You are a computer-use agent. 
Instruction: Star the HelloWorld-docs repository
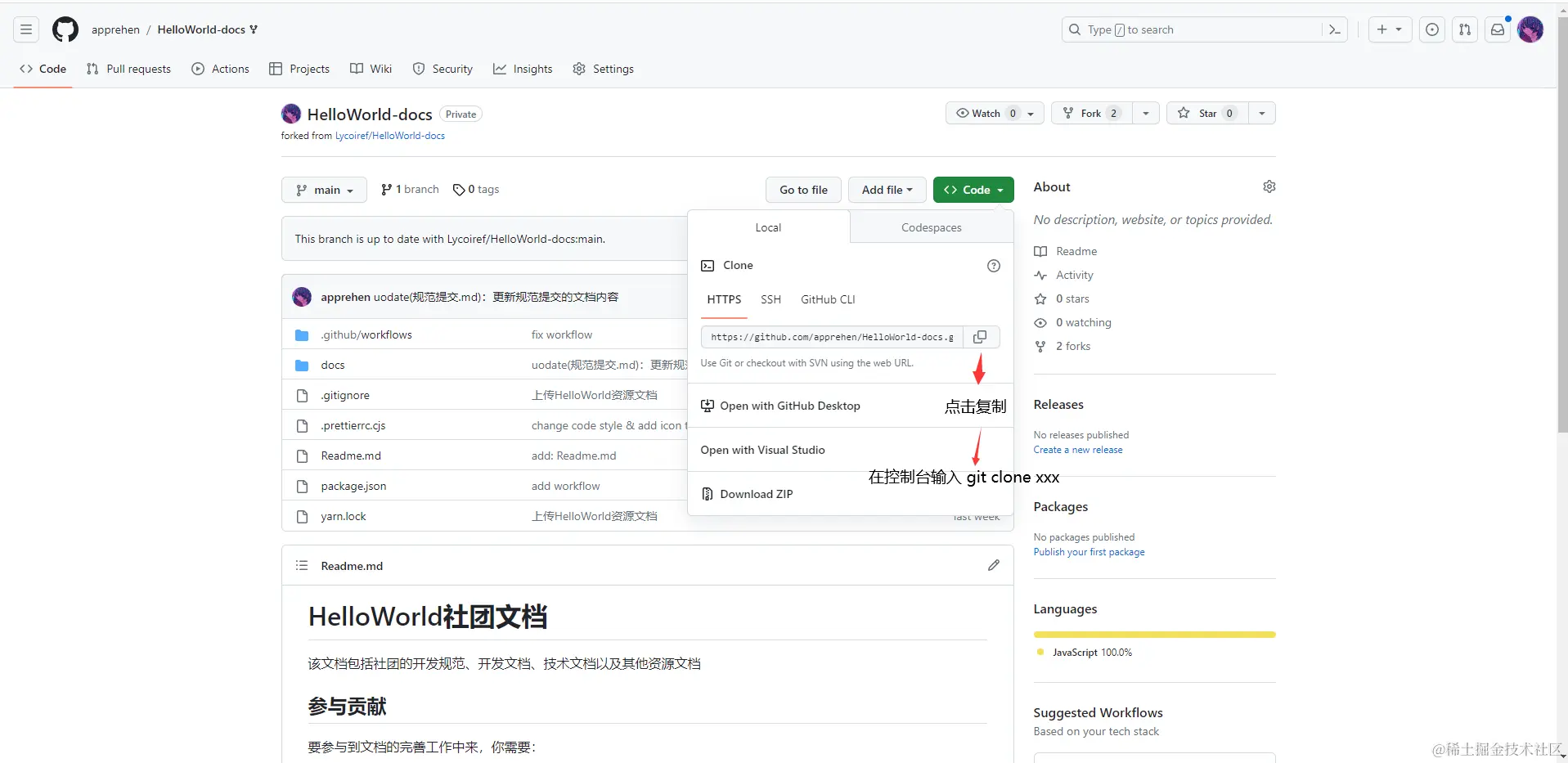click(1207, 113)
